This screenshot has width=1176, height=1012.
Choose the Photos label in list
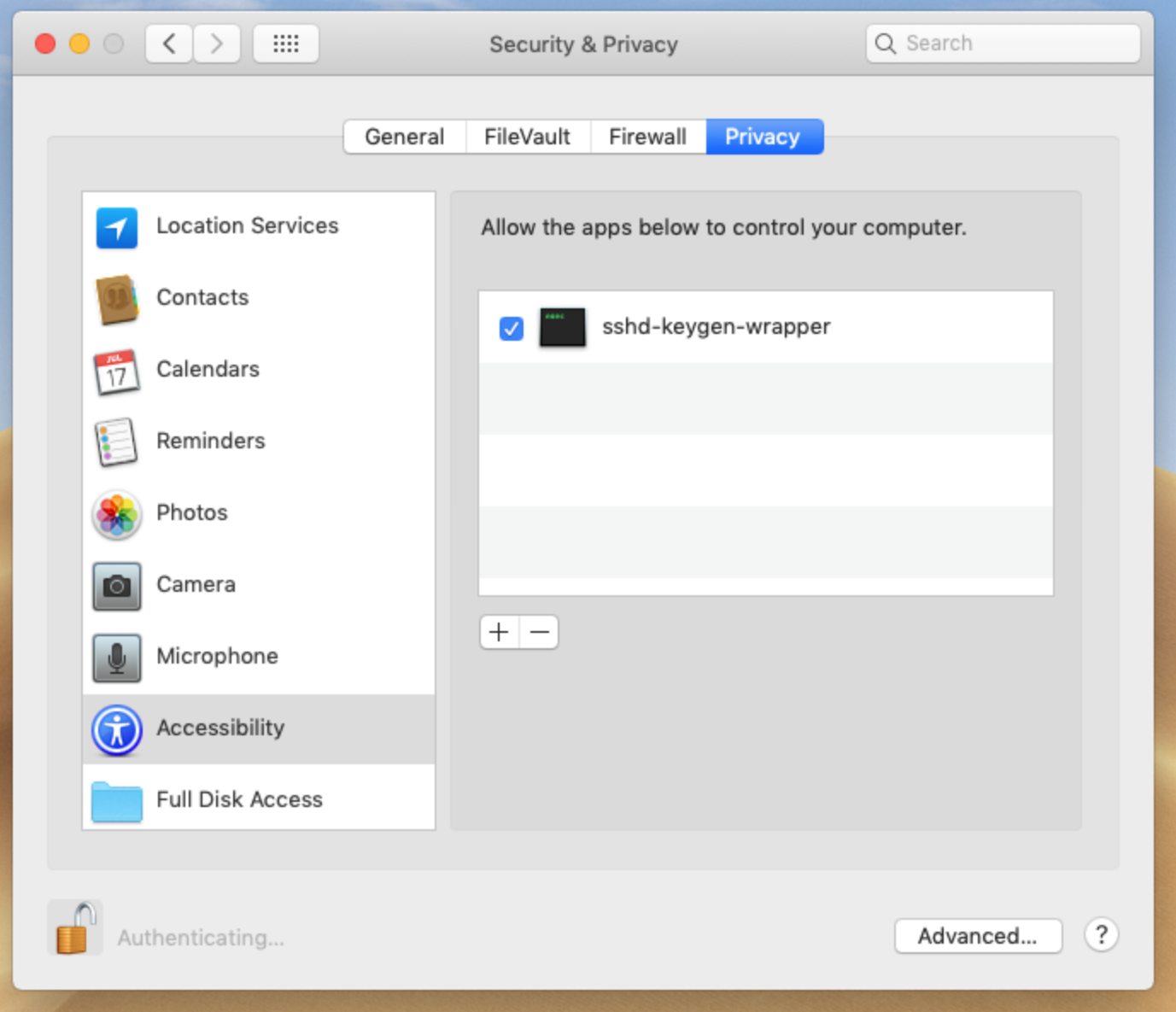[x=192, y=512]
